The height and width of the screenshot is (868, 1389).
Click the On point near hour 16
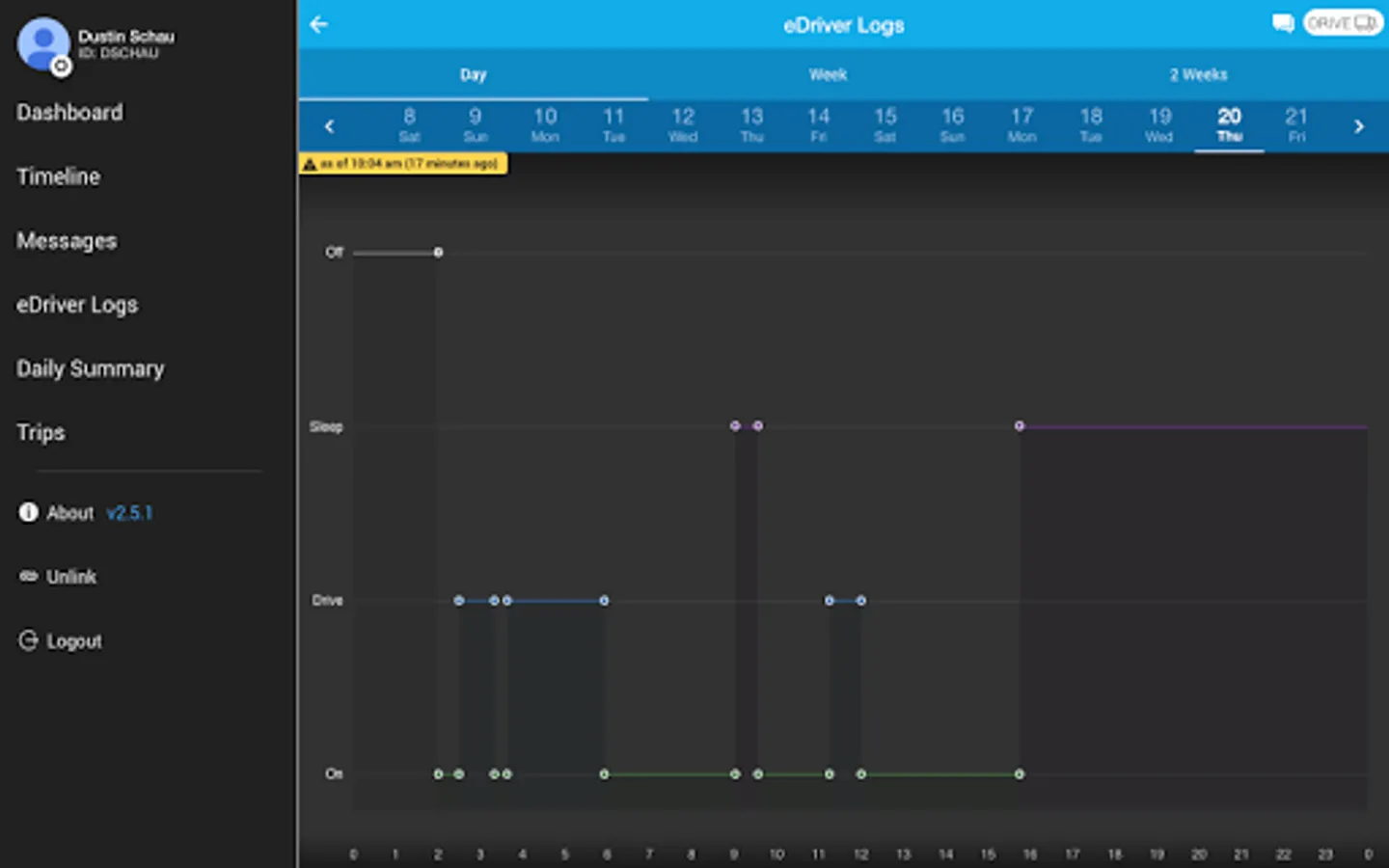[1020, 774]
